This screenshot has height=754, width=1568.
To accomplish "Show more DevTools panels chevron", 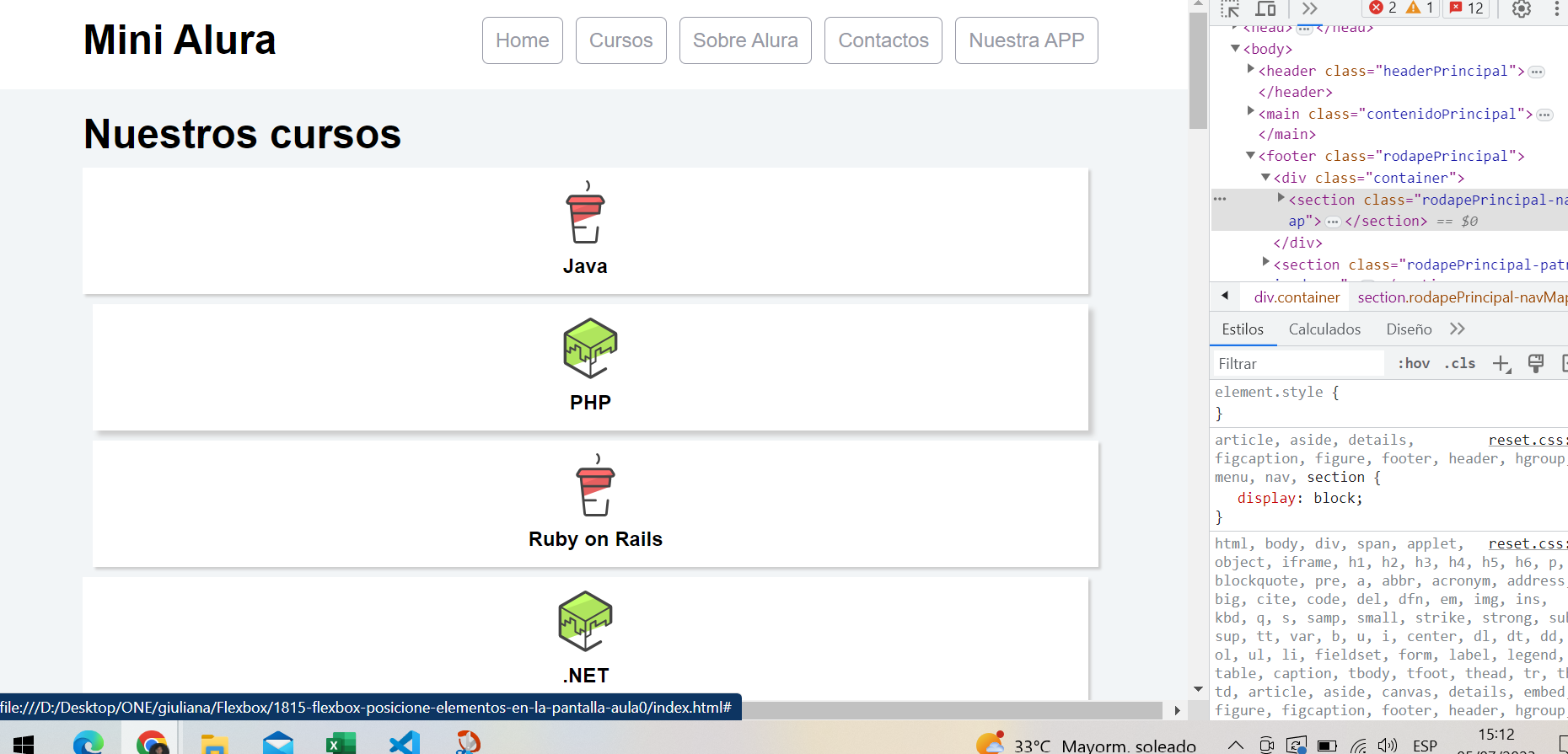I will pyautogui.click(x=1309, y=9).
